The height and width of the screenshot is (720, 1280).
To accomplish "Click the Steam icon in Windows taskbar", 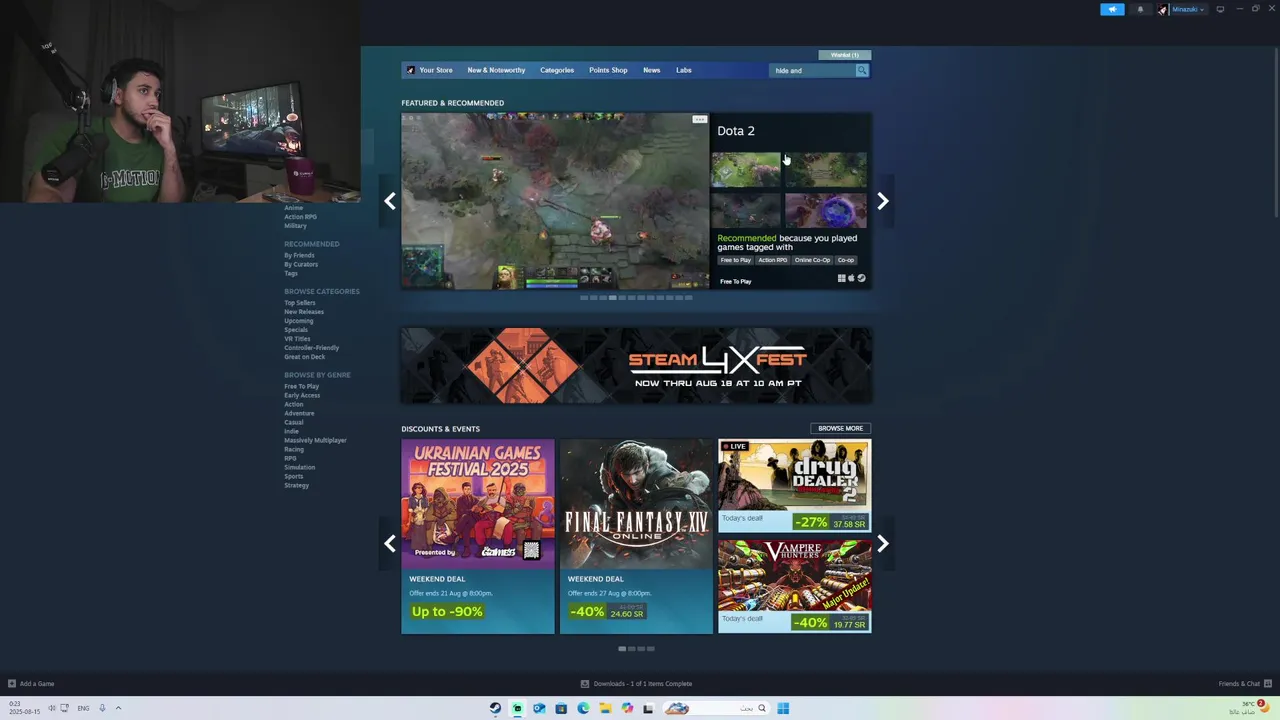I will (495, 708).
